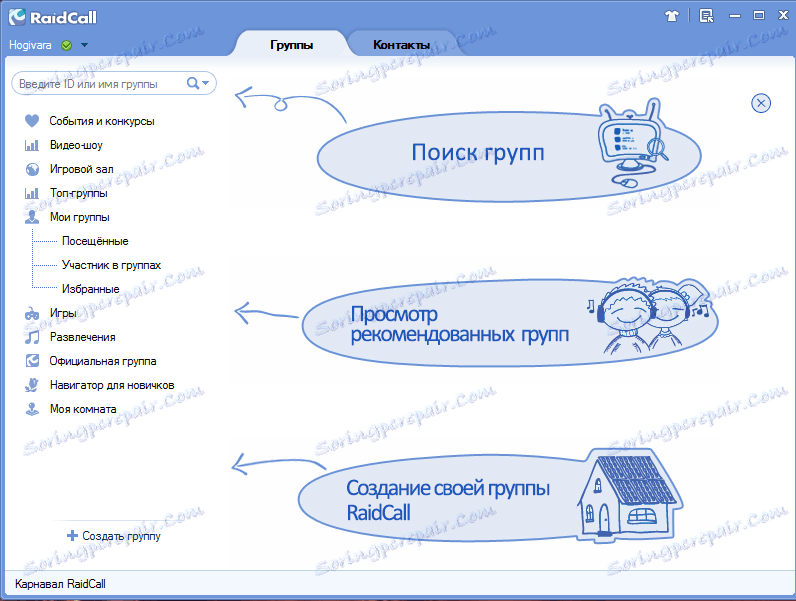Open Видео-шоу section
Image resolution: width=796 pixels, height=601 pixels.
pos(76,145)
